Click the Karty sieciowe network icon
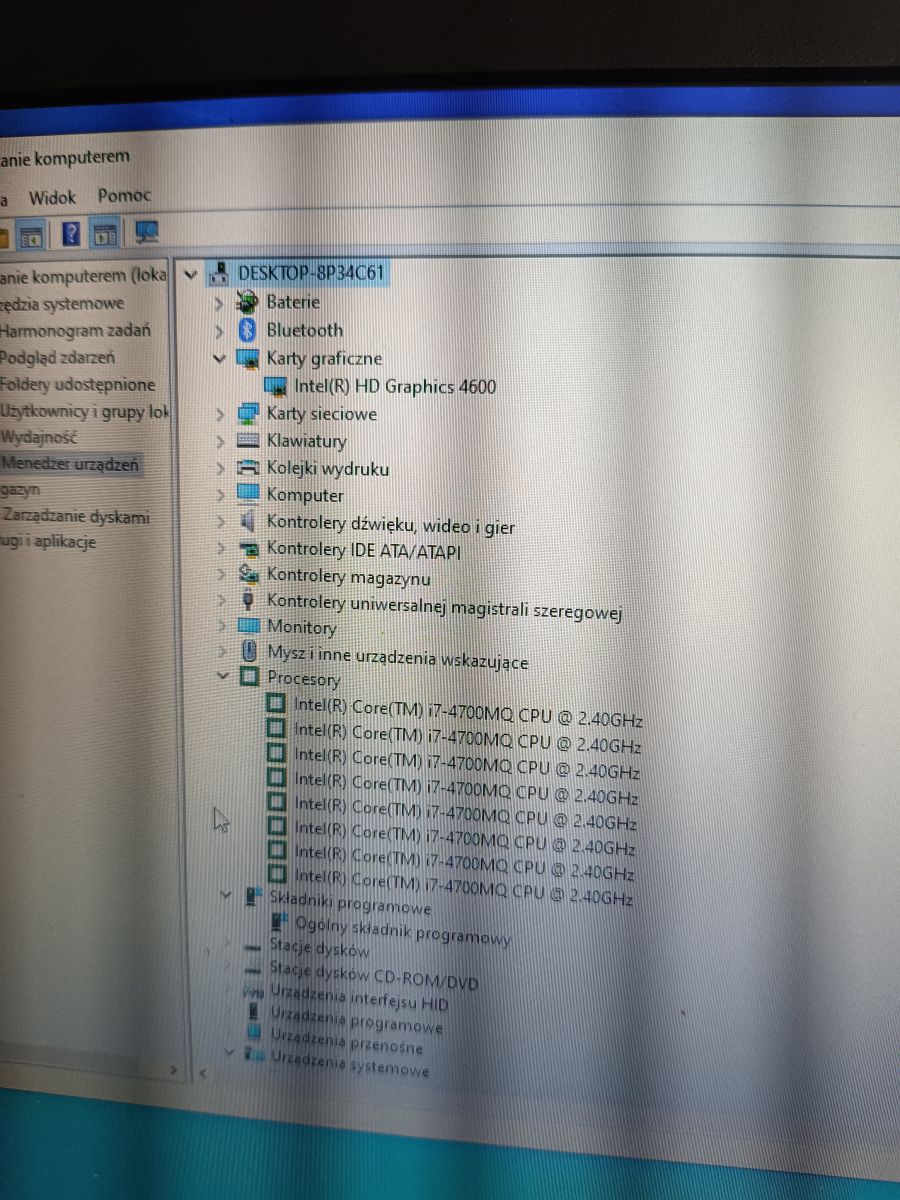This screenshot has height=1200, width=900. pyautogui.click(x=248, y=413)
